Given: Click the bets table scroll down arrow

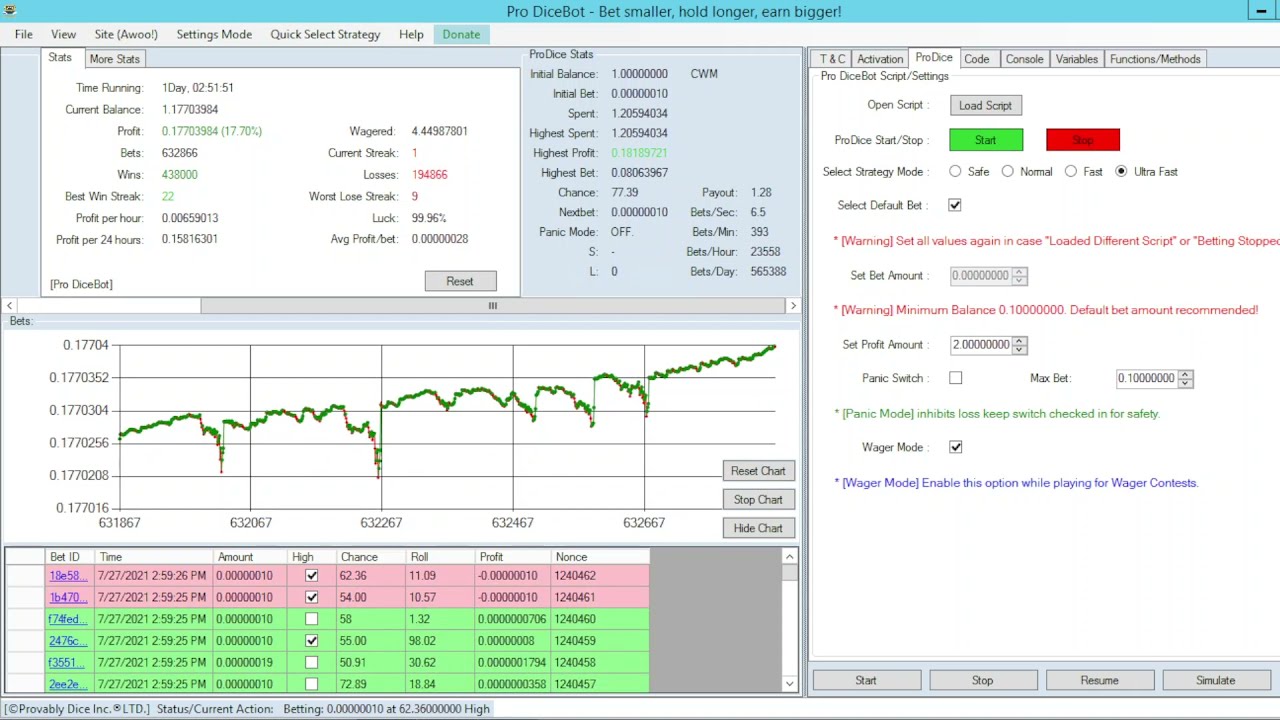Looking at the screenshot, I should pos(789,684).
